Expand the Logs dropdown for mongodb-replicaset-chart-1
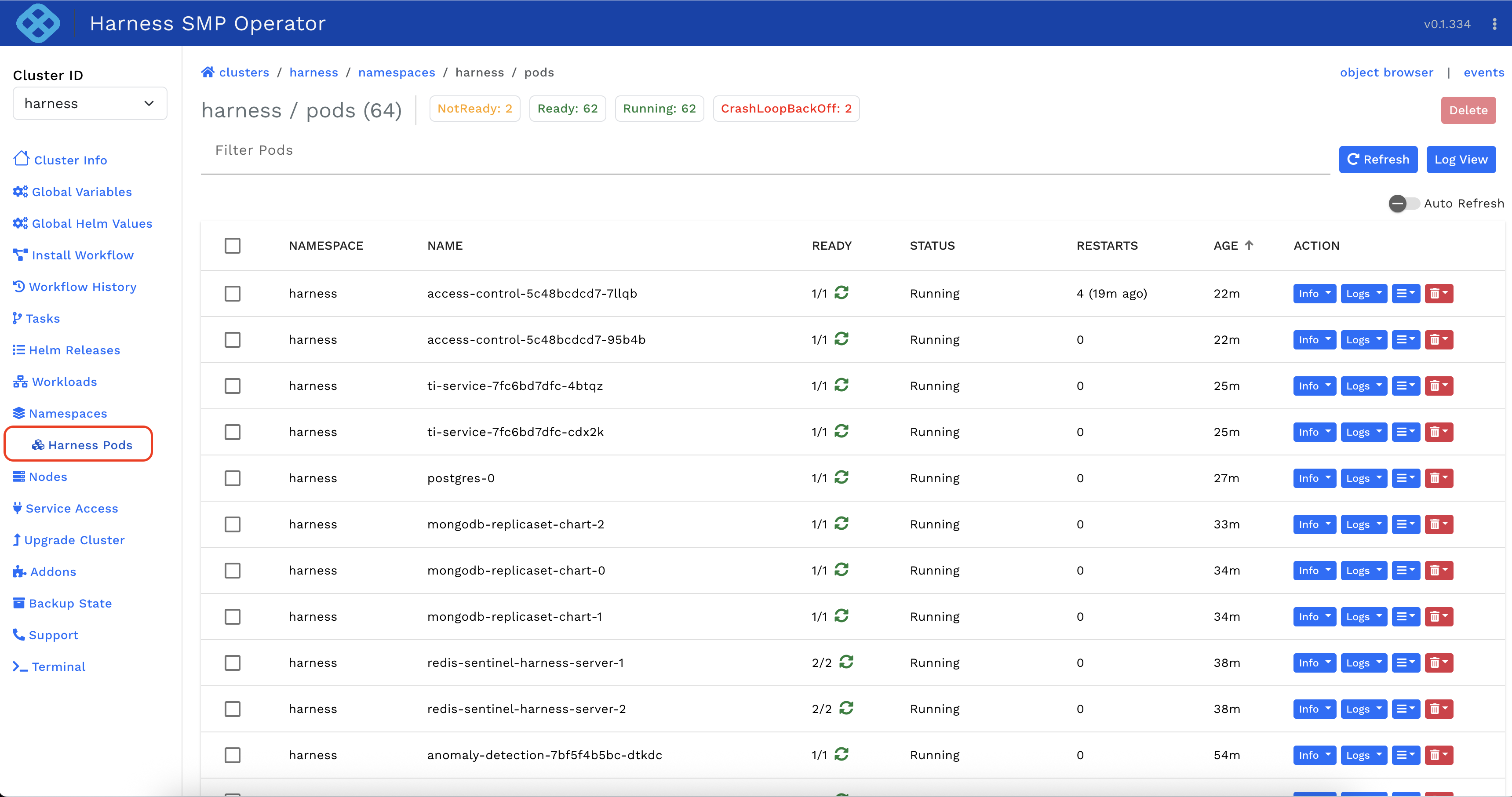Viewport: 1512px width, 797px height. [1363, 617]
